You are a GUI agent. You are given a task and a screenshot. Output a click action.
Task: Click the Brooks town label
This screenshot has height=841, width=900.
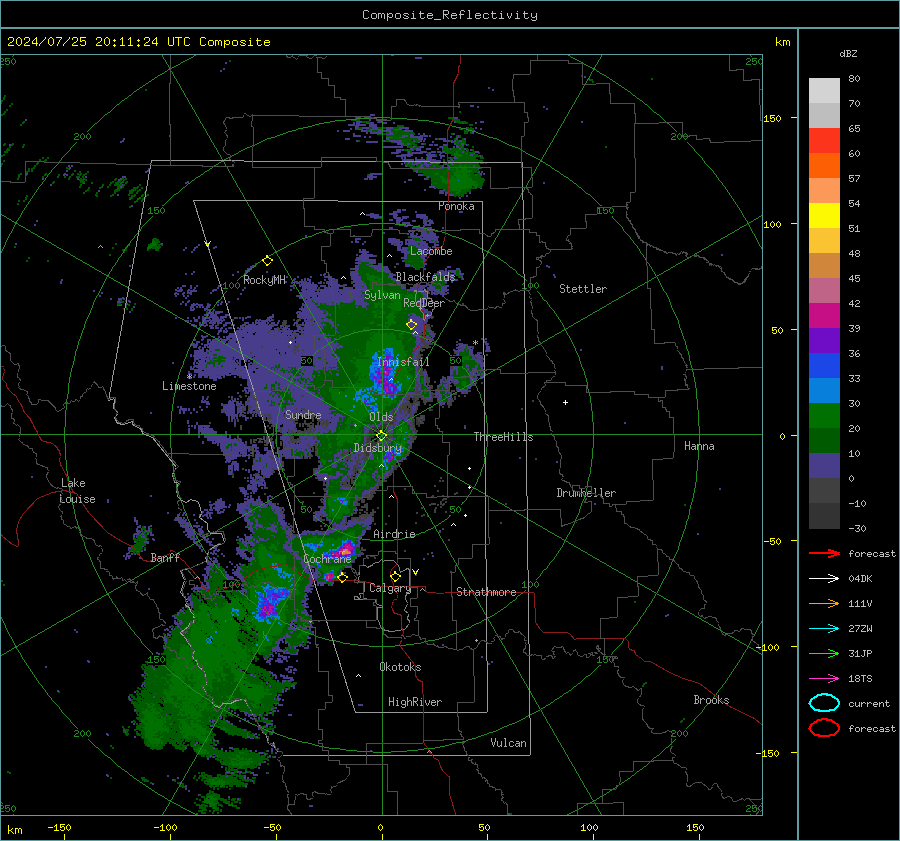[x=711, y=700]
